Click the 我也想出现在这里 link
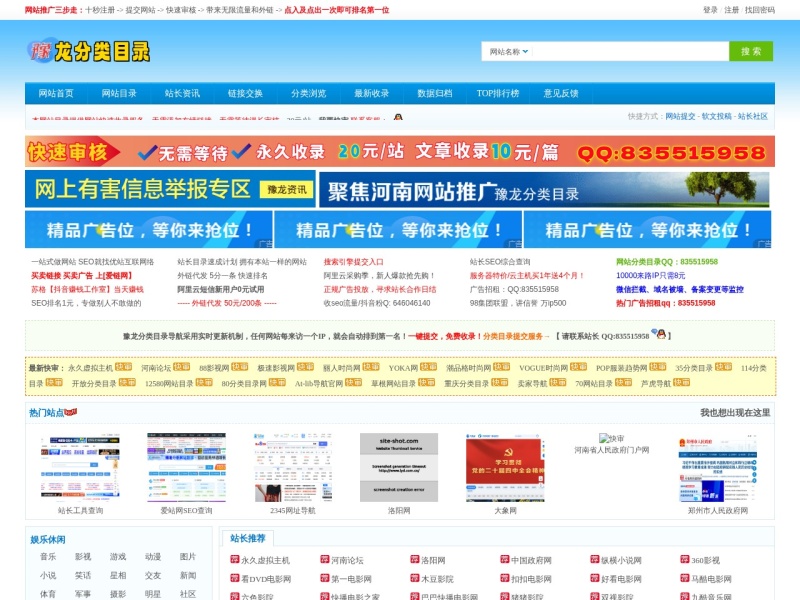This screenshot has width=800, height=600. click(x=735, y=413)
